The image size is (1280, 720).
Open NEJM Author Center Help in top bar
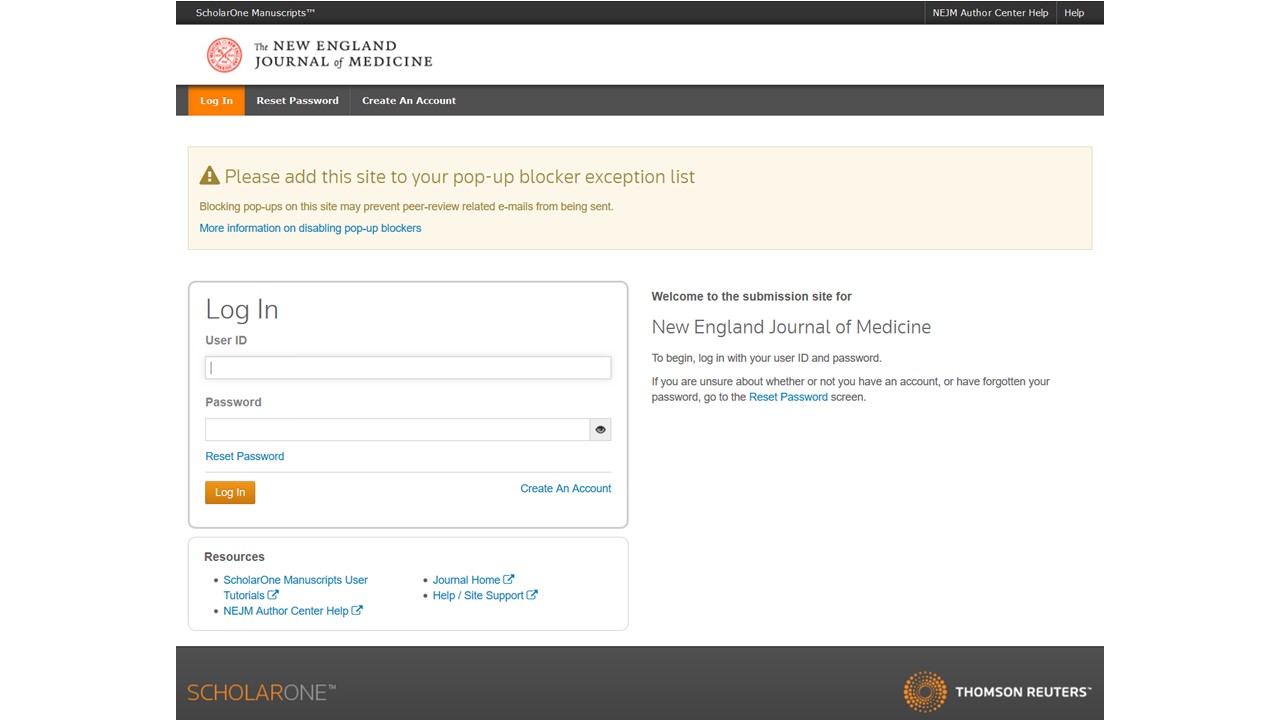[x=990, y=13]
